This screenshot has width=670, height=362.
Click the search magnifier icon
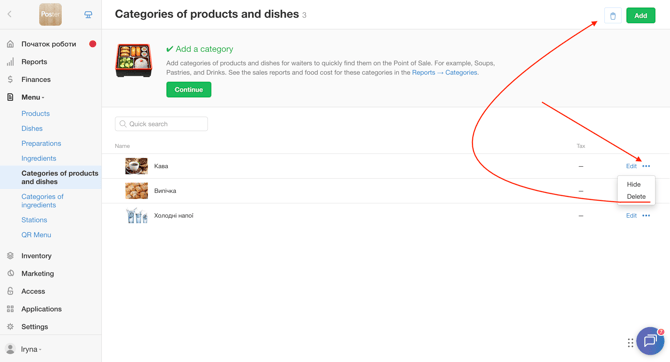coord(123,124)
